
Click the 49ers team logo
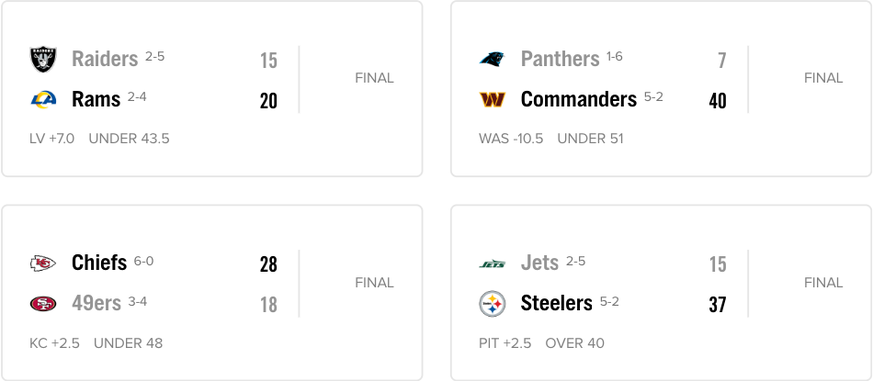click(43, 304)
